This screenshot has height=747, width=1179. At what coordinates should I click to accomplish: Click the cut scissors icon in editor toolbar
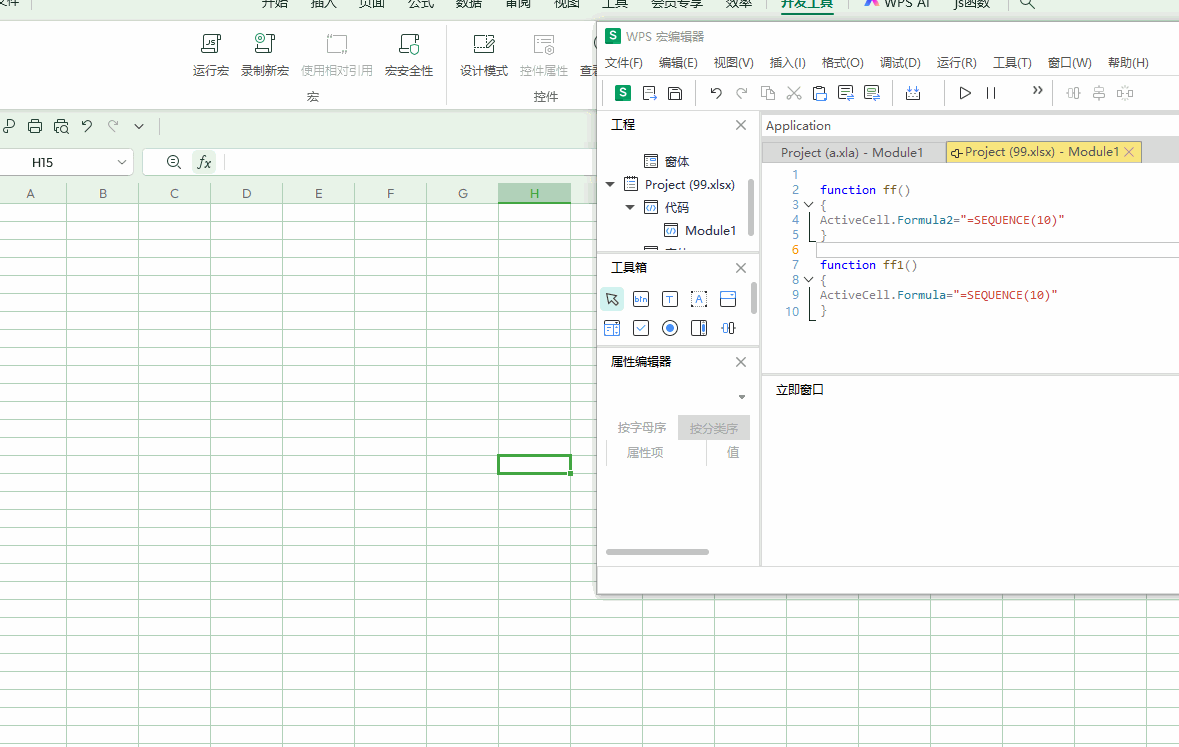(793, 93)
